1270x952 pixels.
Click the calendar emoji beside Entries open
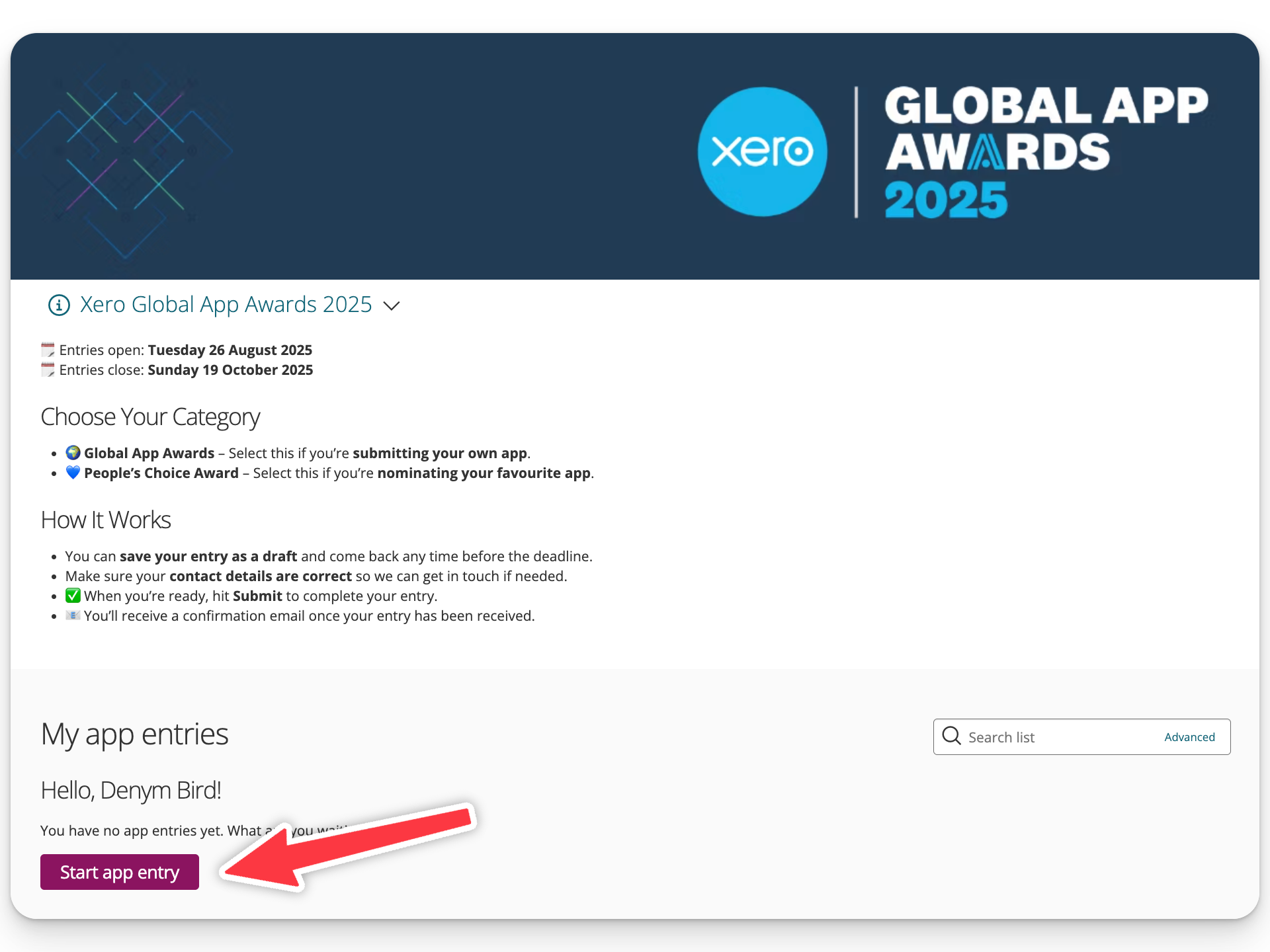point(48,350)
